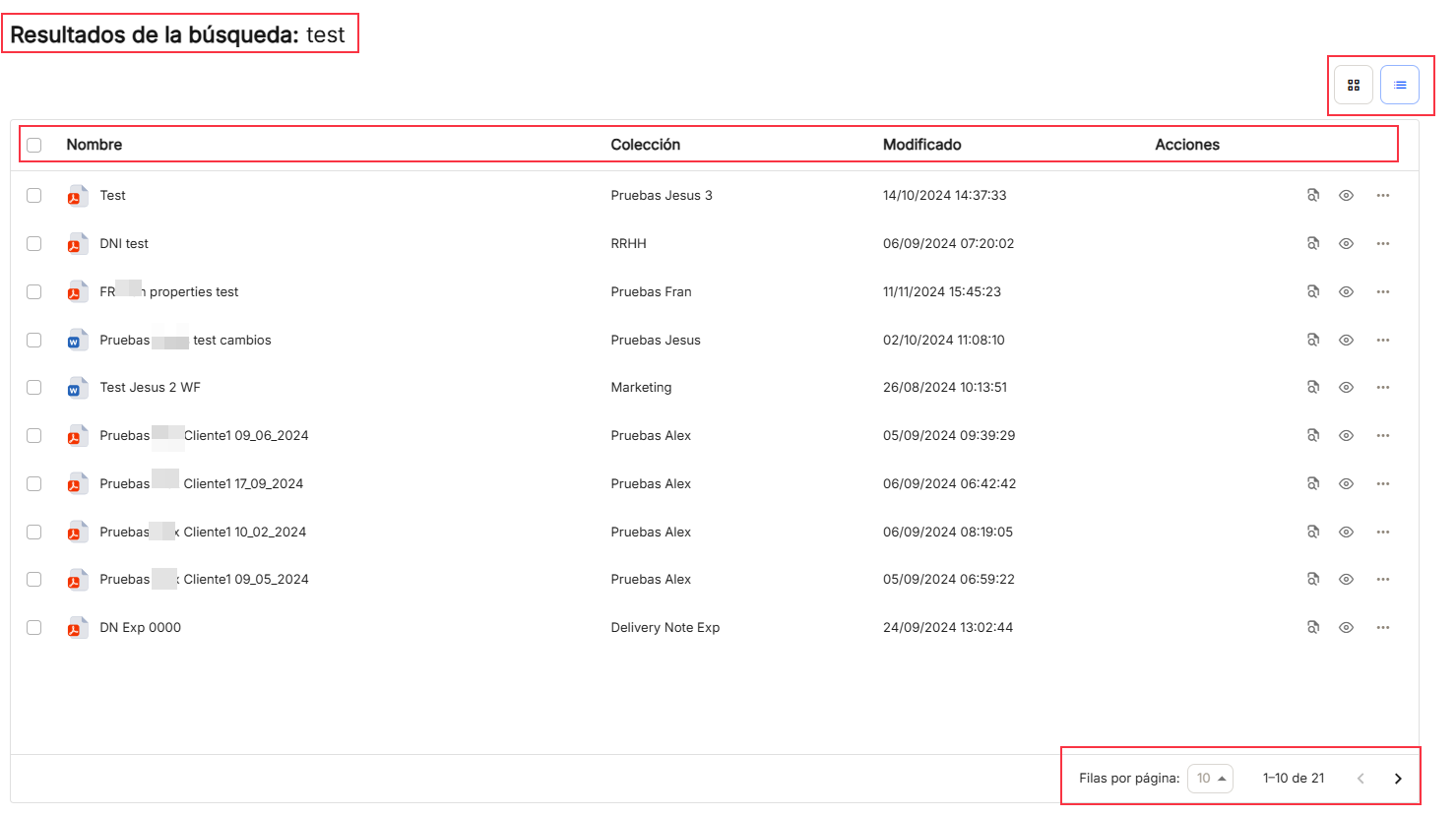Viewport: 1456px width, 817px height.
Task: Open the DNI test document name
Action: tap(124, 243)
